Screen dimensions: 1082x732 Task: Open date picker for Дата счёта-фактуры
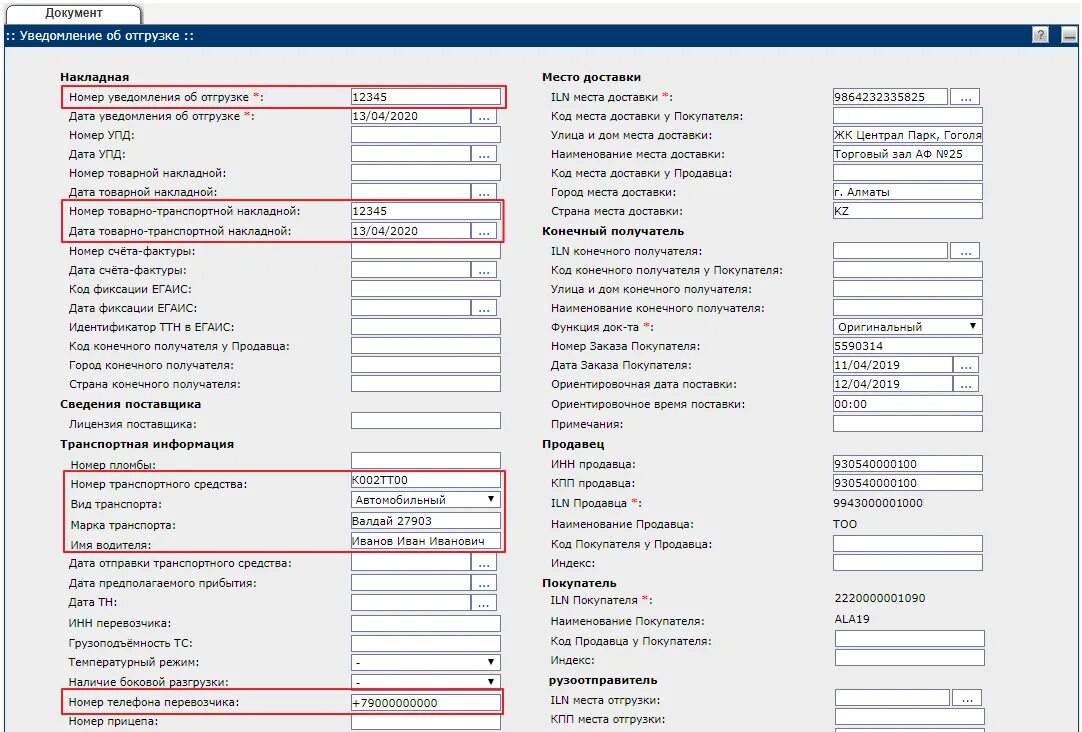tap(484, 270)
